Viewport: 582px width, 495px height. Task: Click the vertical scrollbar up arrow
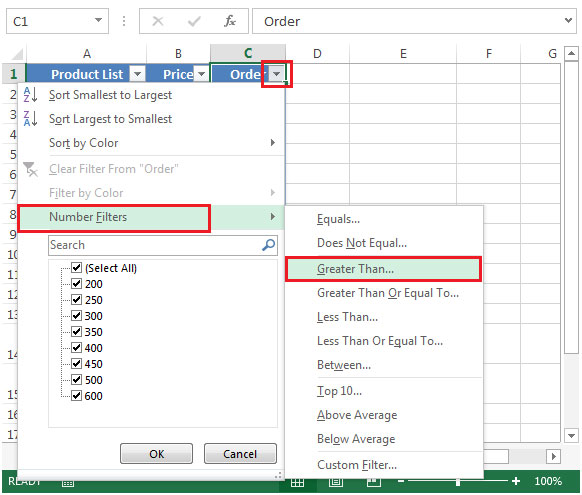point(571,54)
